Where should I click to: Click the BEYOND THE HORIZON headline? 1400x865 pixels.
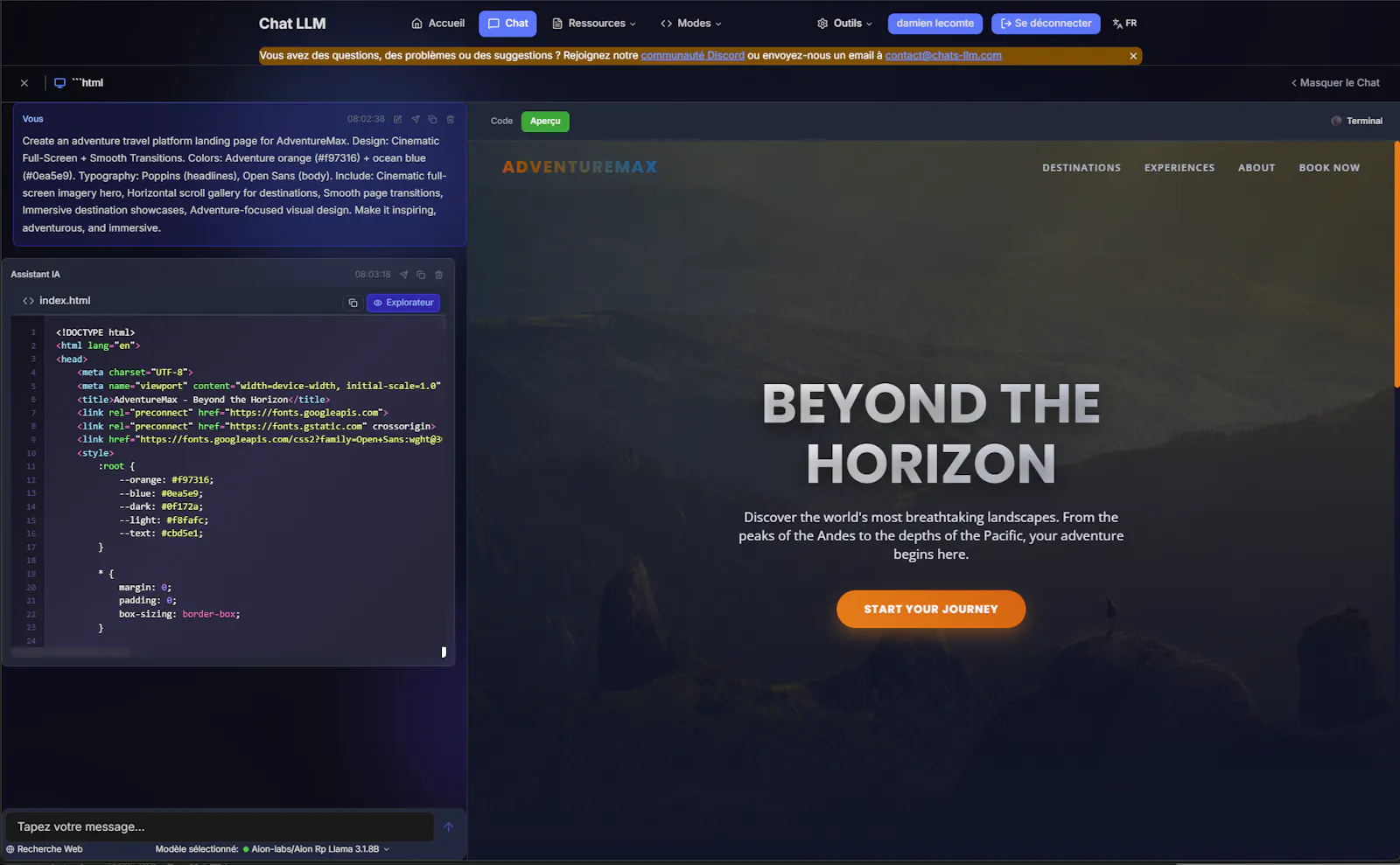pyautogui.click(x=931, y=433)
